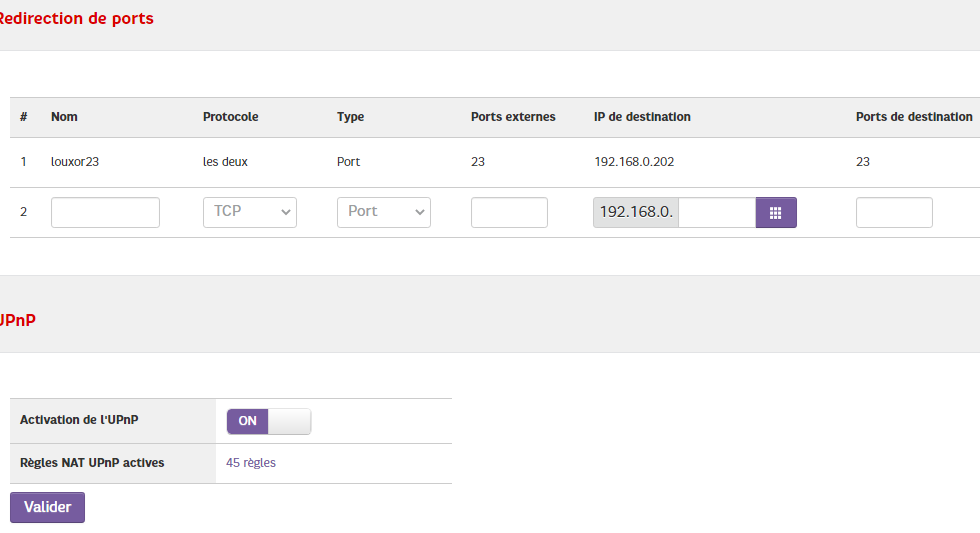Click the Redirection de ports heading
Screen dimensions: 980x533
pyautogui.click(x=76, y=18)
